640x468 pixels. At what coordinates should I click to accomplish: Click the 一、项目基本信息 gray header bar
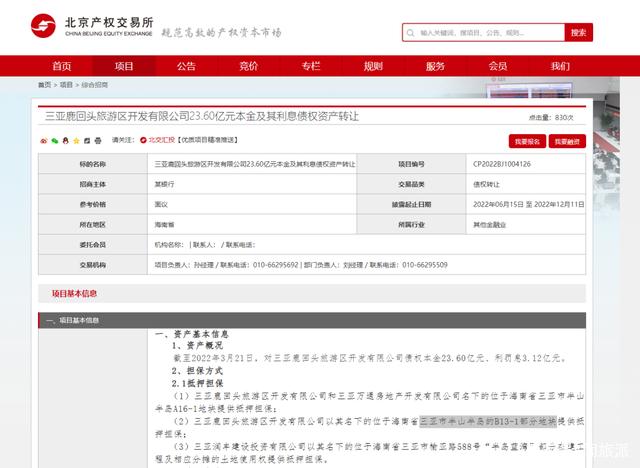312,320
